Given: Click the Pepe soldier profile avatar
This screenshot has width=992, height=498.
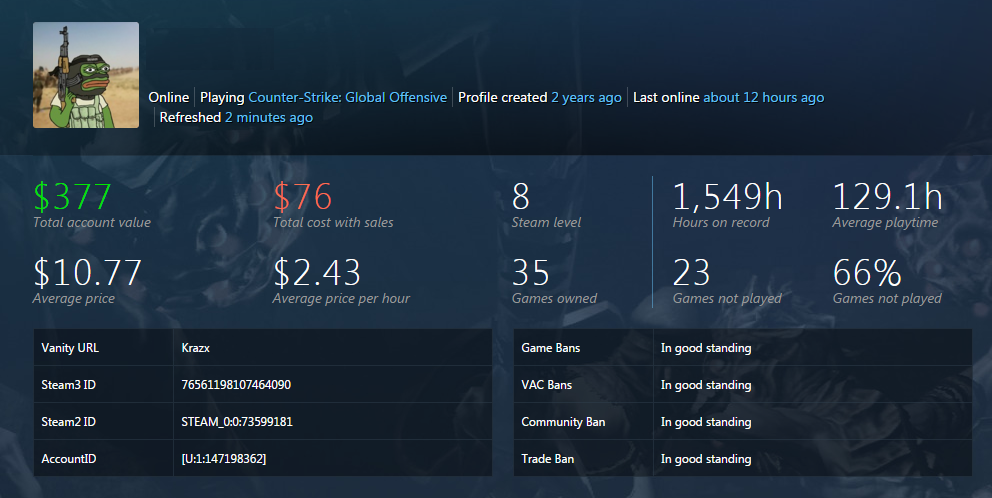Looking at the screenshot, I should pos(86,75).
